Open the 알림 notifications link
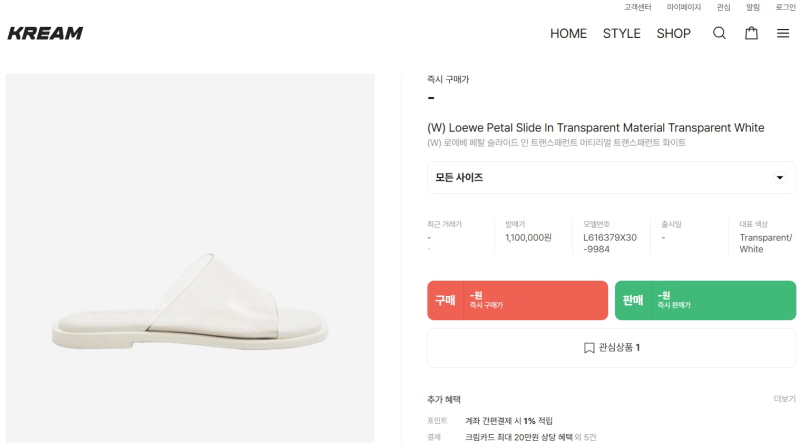 click(752, 7)
